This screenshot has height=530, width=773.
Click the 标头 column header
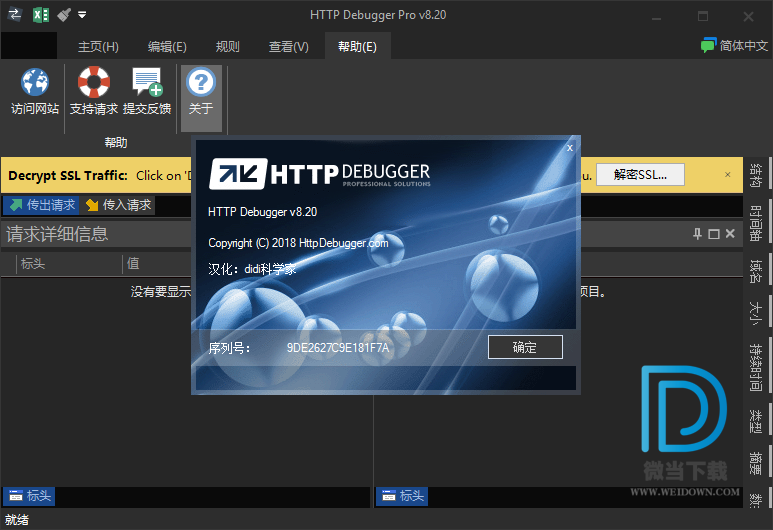pos(68,264)
